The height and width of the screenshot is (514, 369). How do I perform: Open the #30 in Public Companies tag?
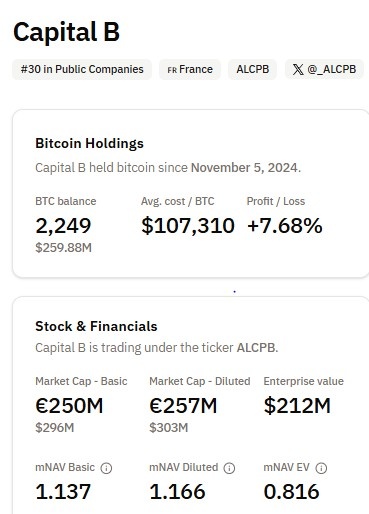pyautogui.click(x=82, y=69)
